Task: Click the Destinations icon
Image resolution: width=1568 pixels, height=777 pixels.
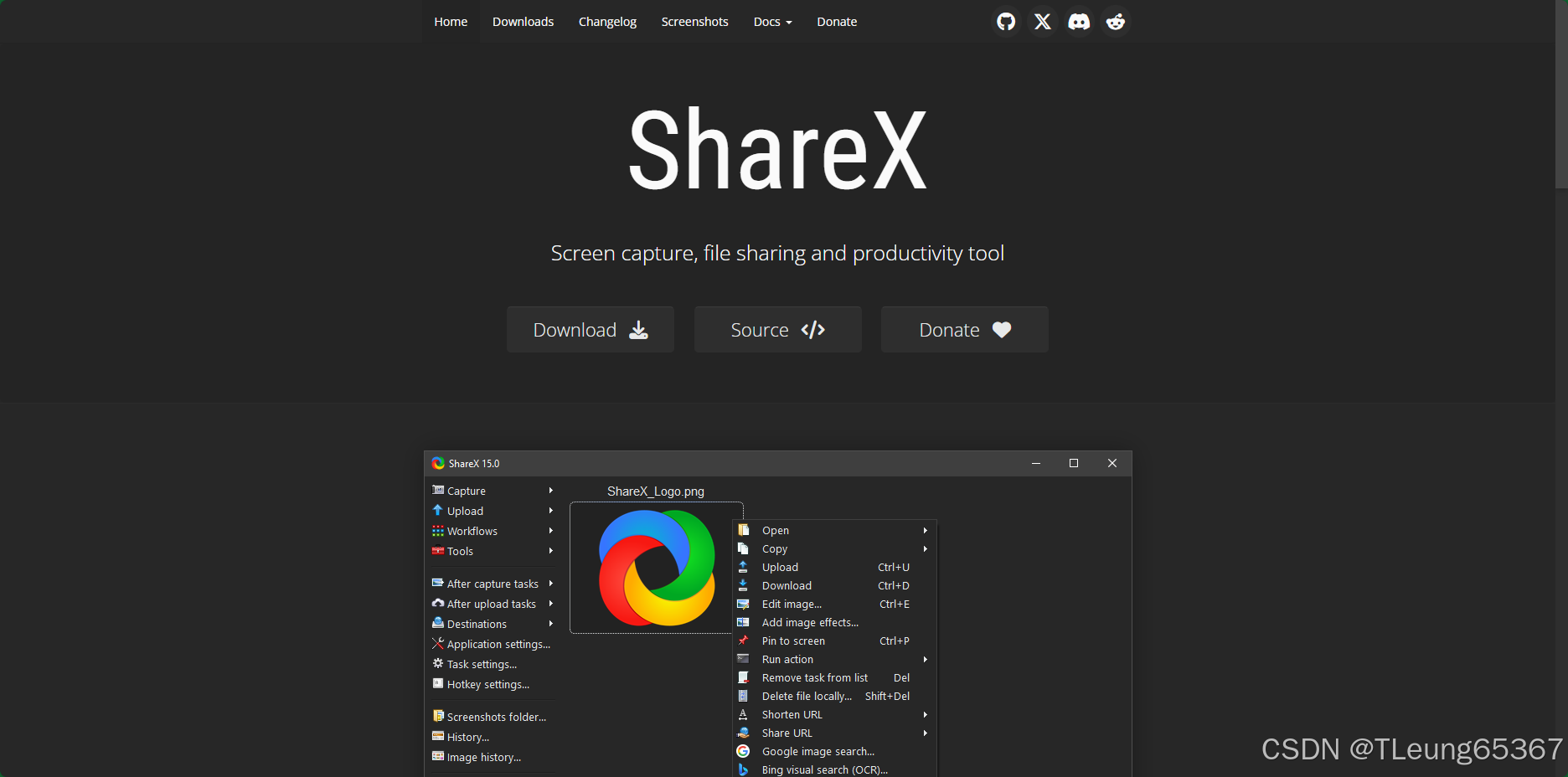Action: [x=438, y=623]
